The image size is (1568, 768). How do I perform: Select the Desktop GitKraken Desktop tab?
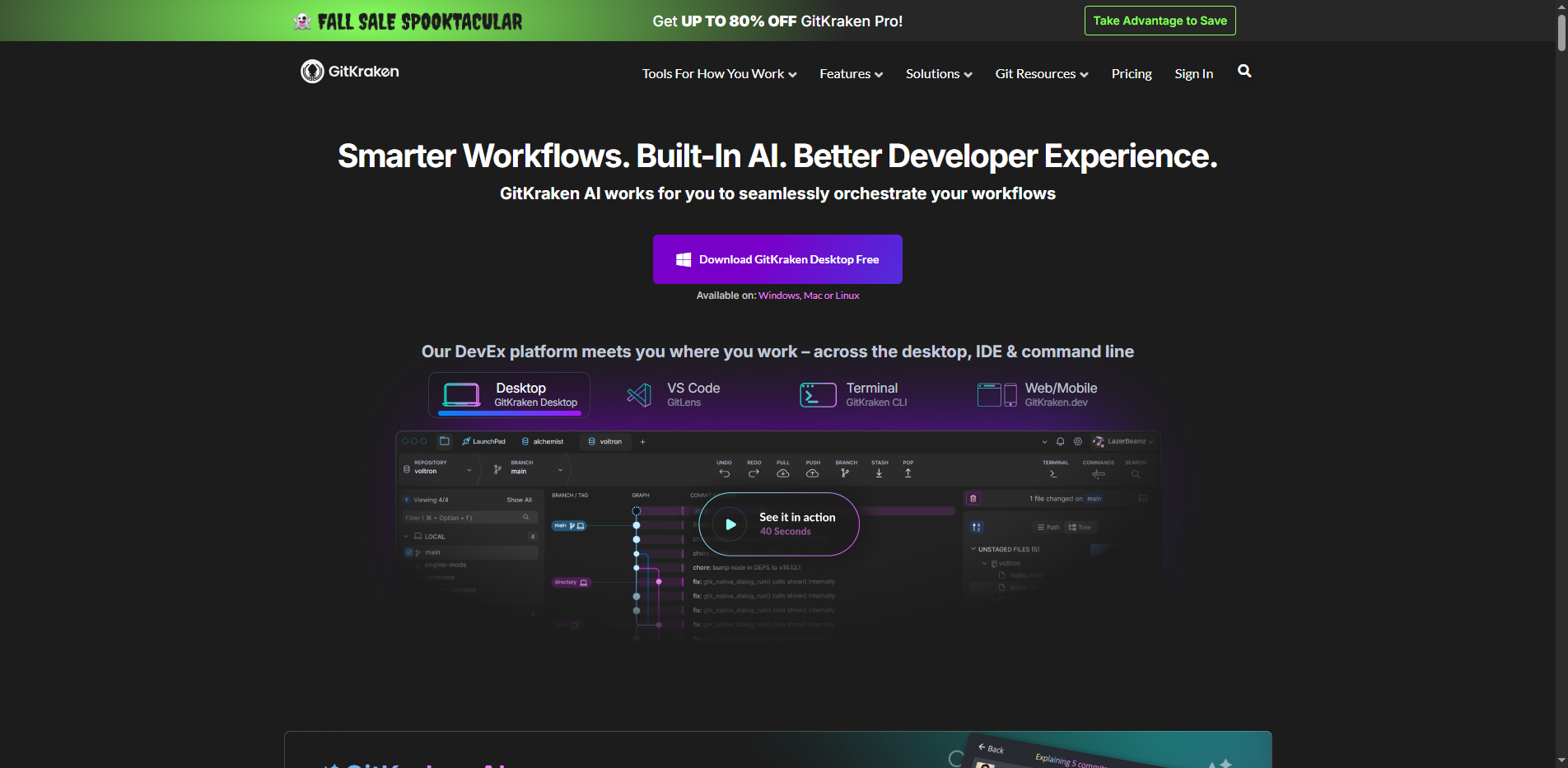pos(509,395)
